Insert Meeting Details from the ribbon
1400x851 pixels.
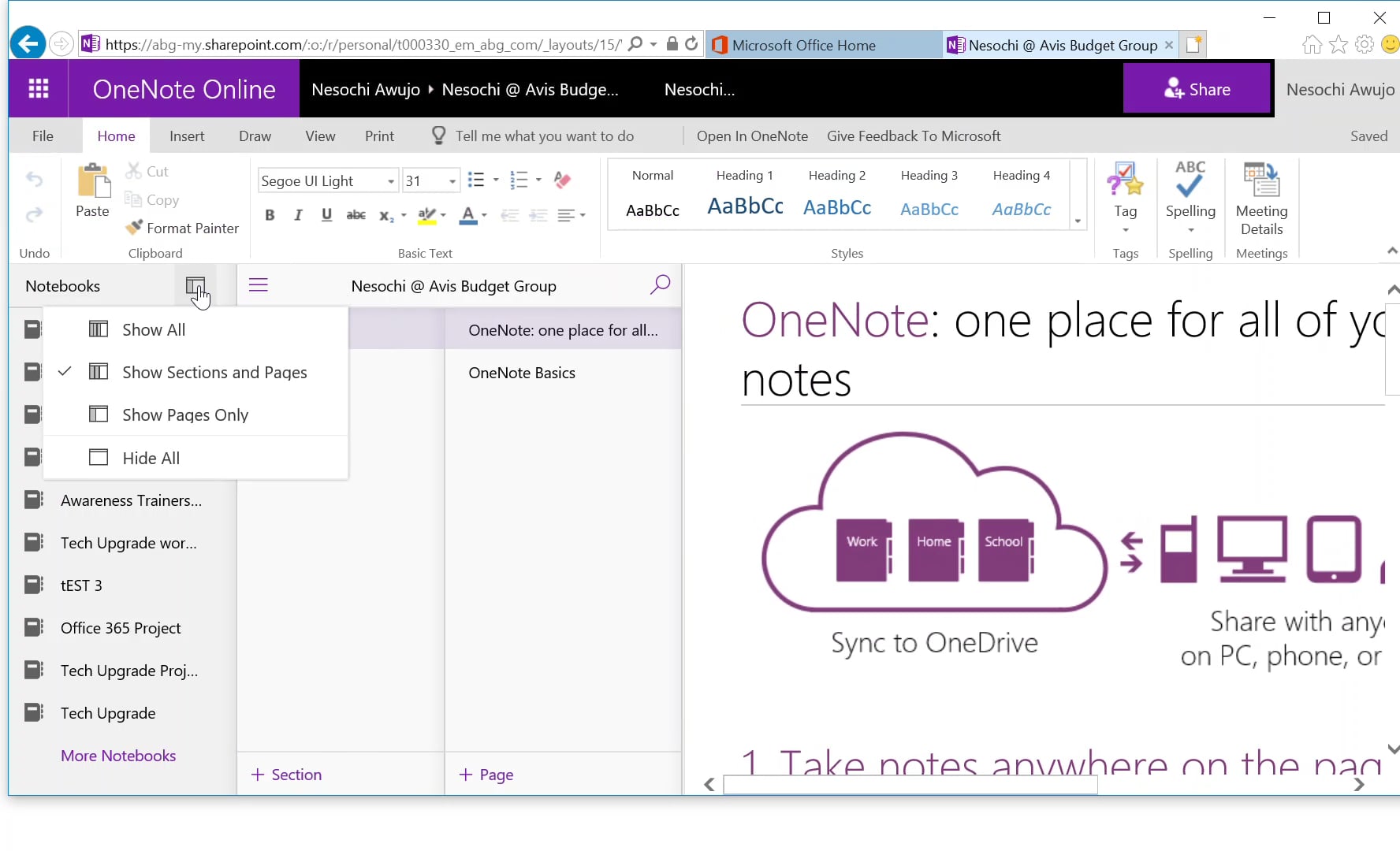point(1260,197)
